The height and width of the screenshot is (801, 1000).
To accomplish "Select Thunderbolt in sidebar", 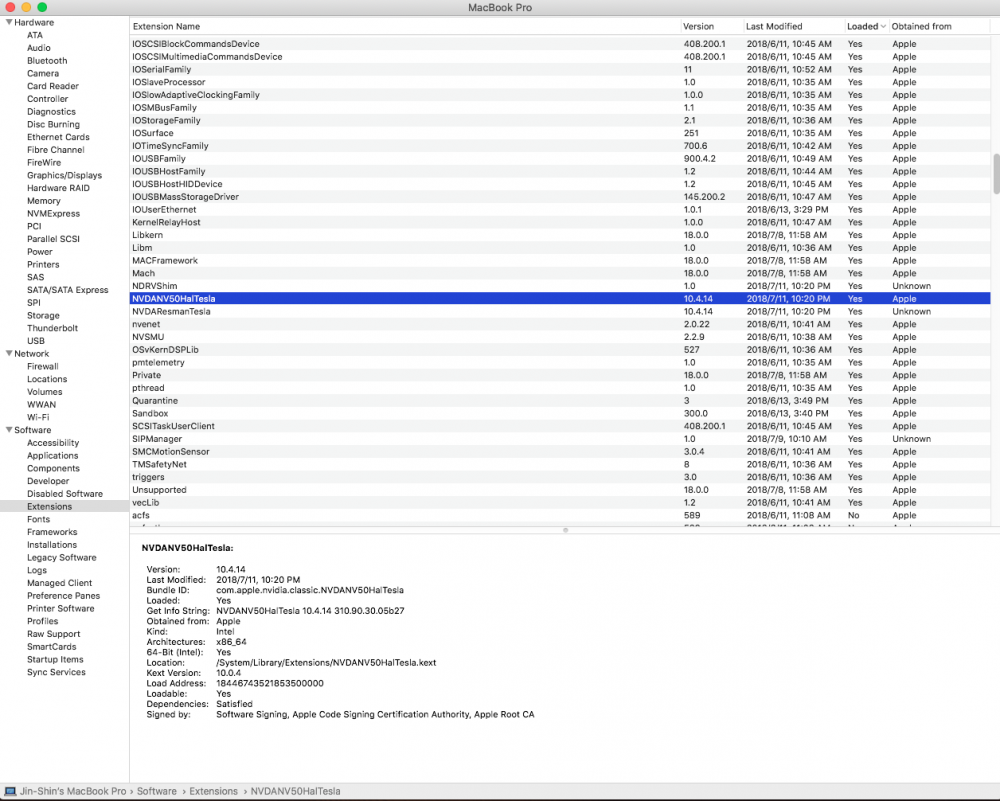I will (52, 328).
